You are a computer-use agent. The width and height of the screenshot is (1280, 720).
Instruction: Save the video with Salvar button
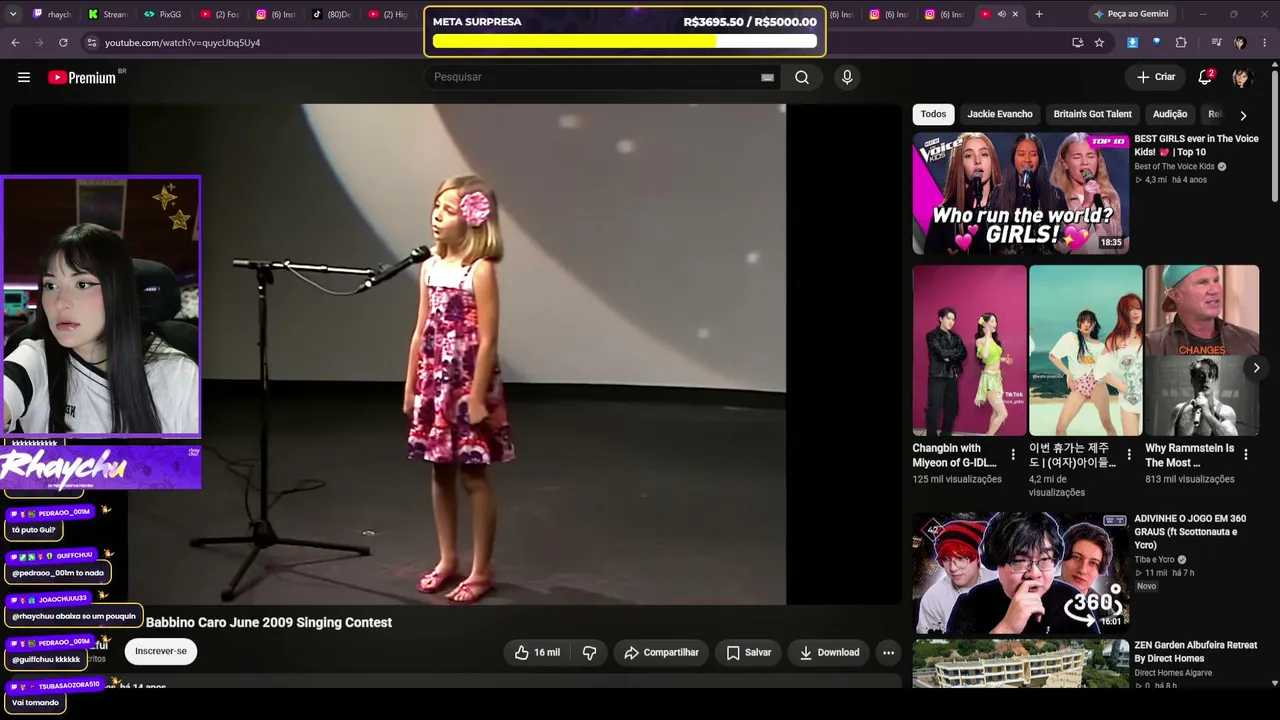tap(749, 652)
